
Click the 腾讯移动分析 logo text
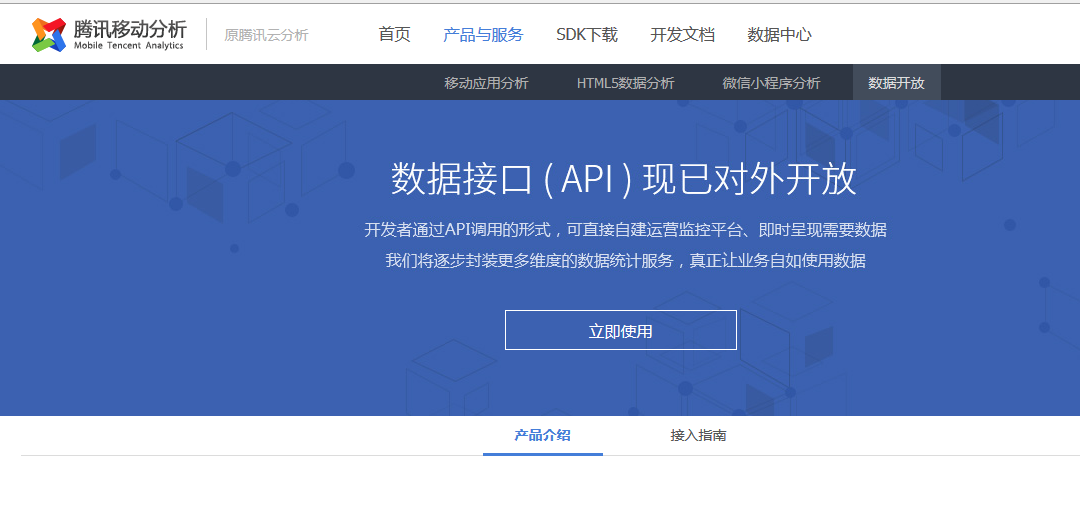(129, 29)
